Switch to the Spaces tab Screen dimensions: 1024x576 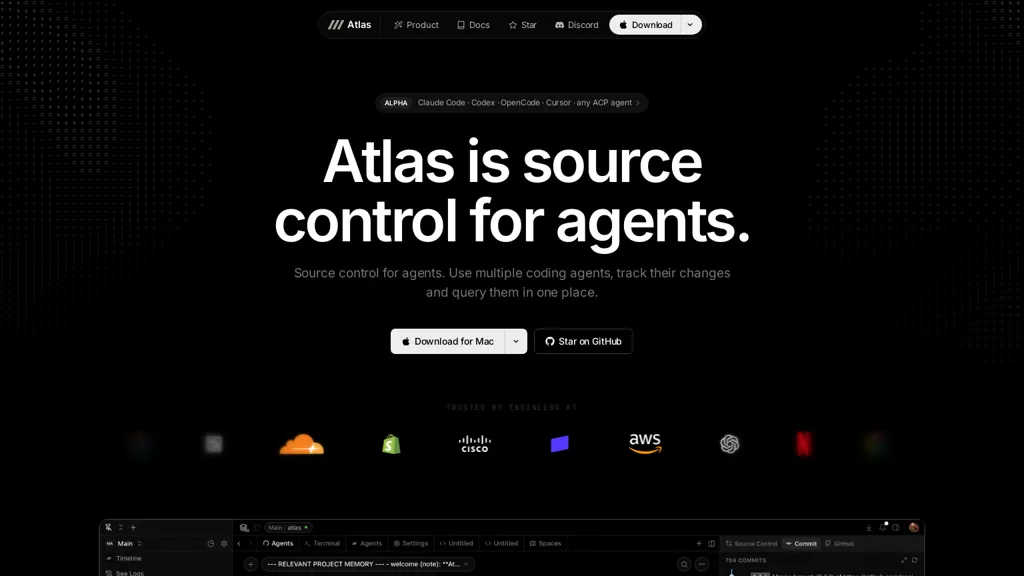pos(545,543)
